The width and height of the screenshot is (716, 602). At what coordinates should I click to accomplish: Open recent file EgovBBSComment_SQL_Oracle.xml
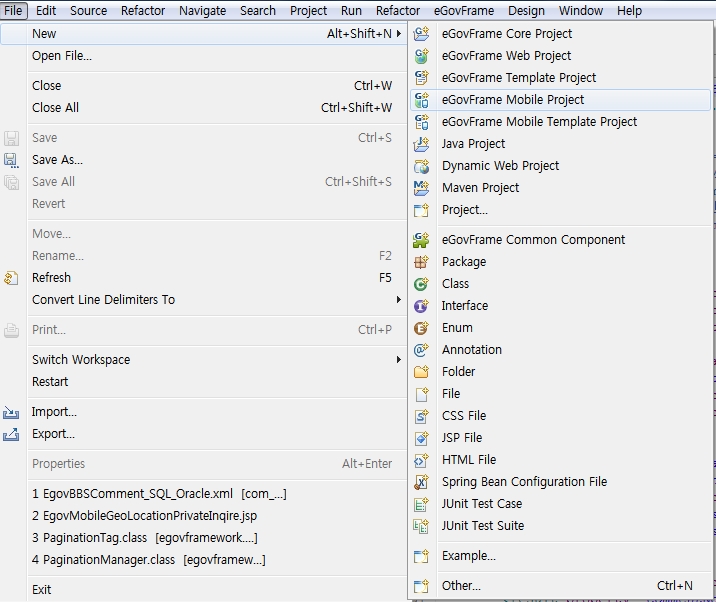point(159,494)
